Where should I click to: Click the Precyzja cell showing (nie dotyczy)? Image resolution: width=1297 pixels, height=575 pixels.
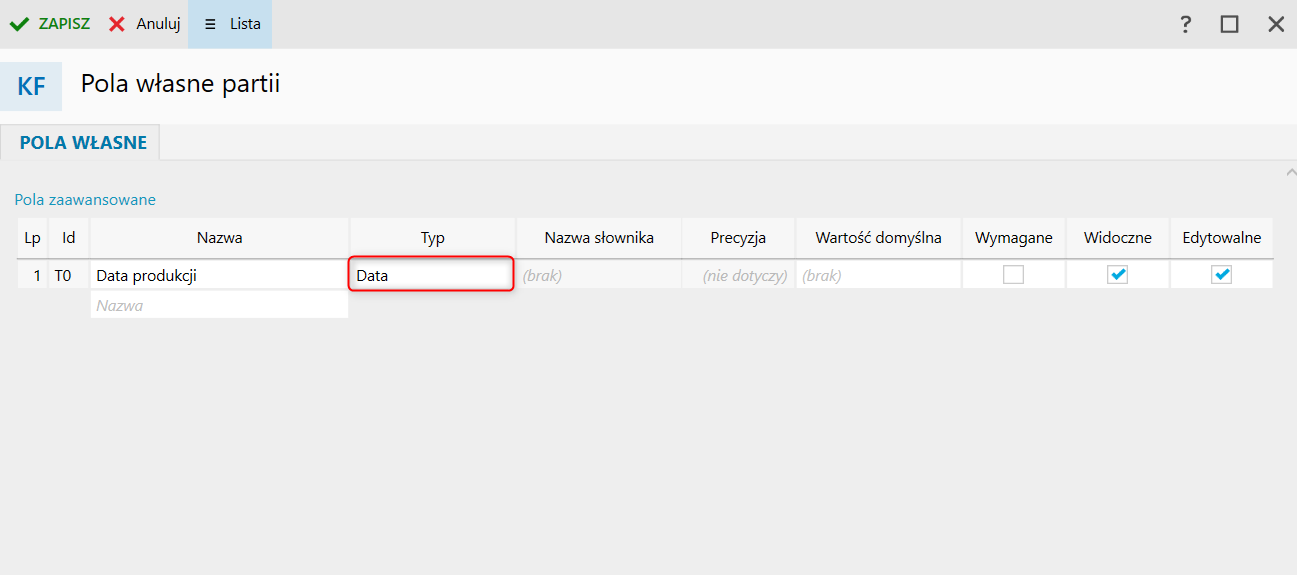[x=738, y=275]
